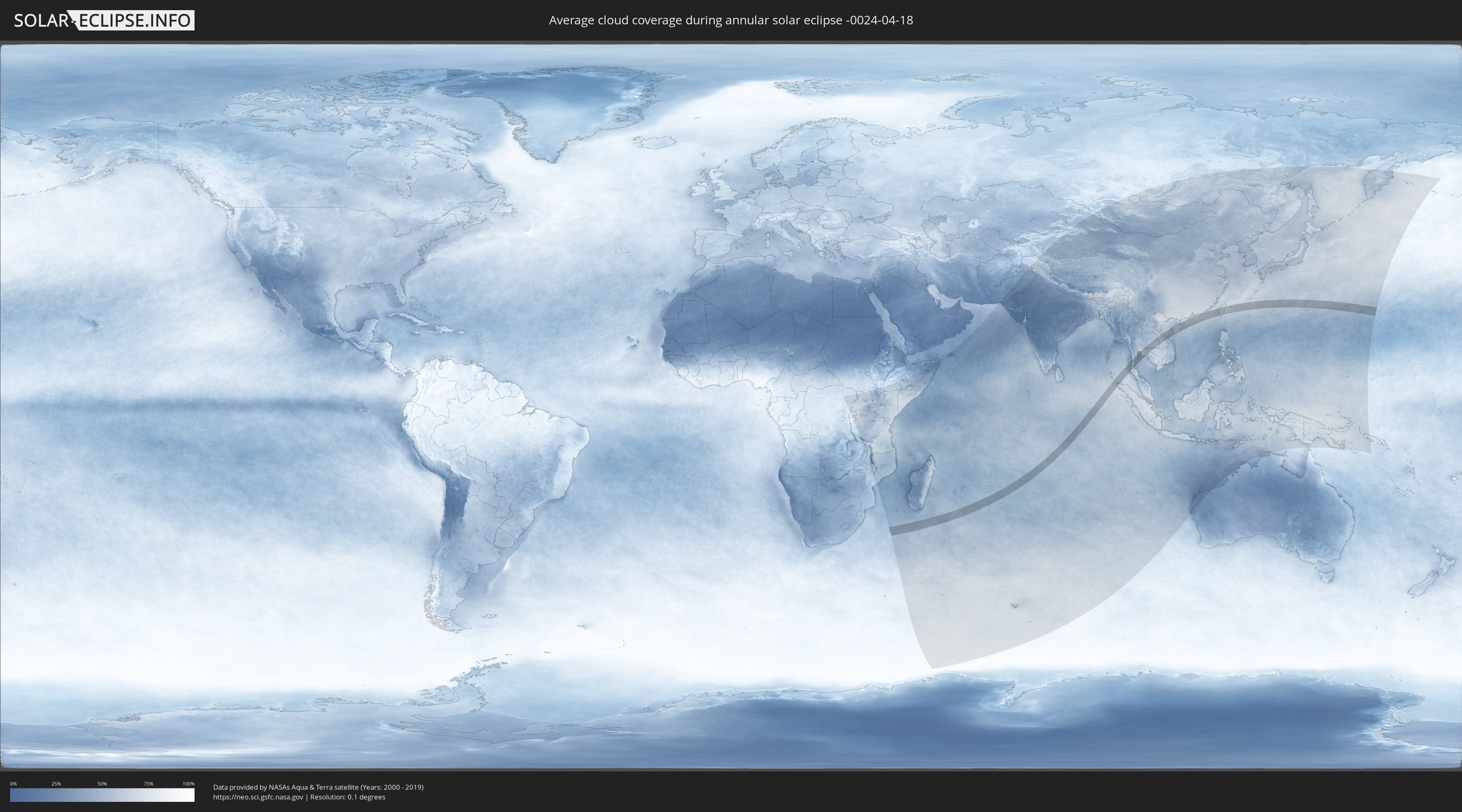Click the cloud coverage color gradient legend bar
This screenshot has height=812, width=1462.
[102, 795]
